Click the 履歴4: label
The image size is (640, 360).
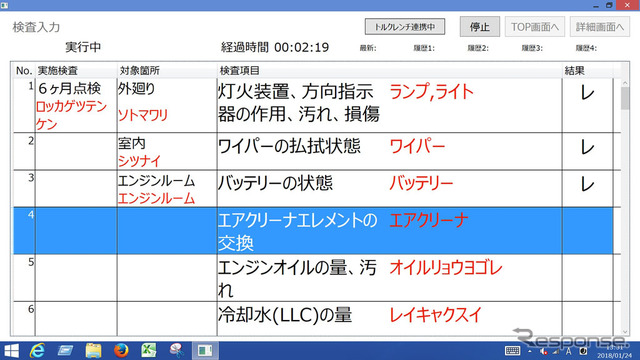click(x=586, y=48)
